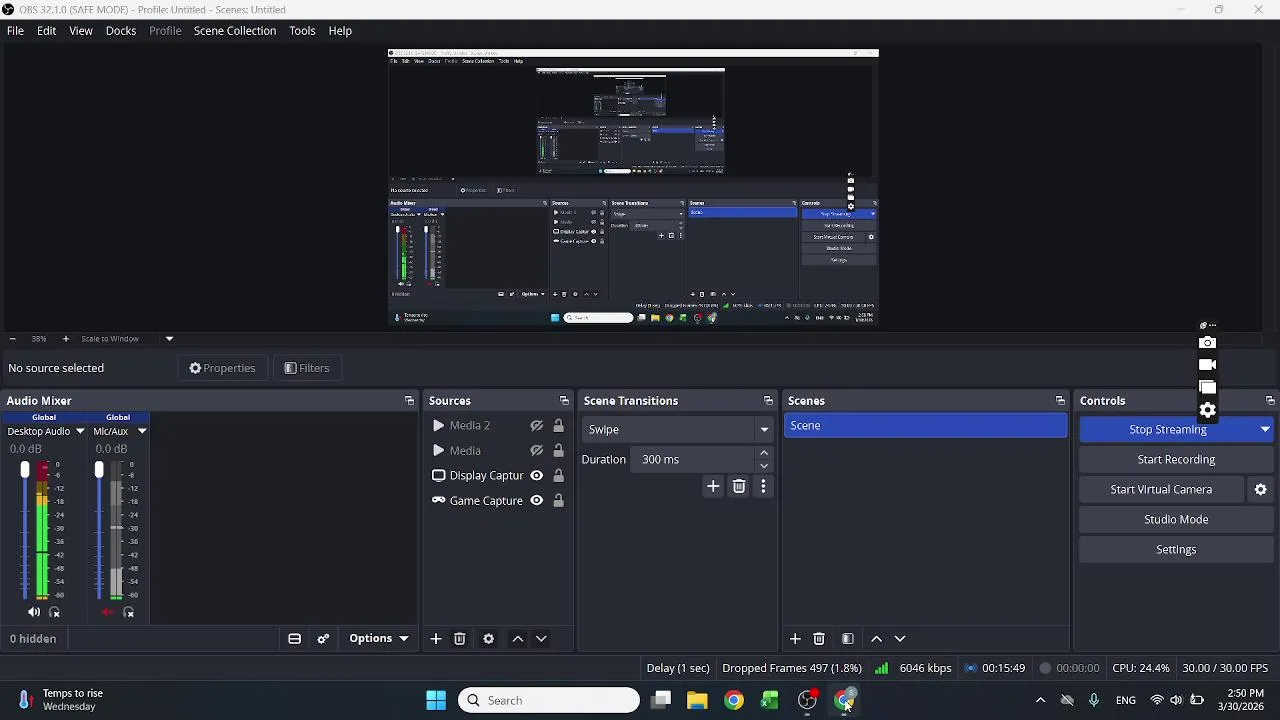Image resolution: width=1280 pixels, height=720 pixels.
Task: Click the Start Recording button
Action: point(1176,460)
